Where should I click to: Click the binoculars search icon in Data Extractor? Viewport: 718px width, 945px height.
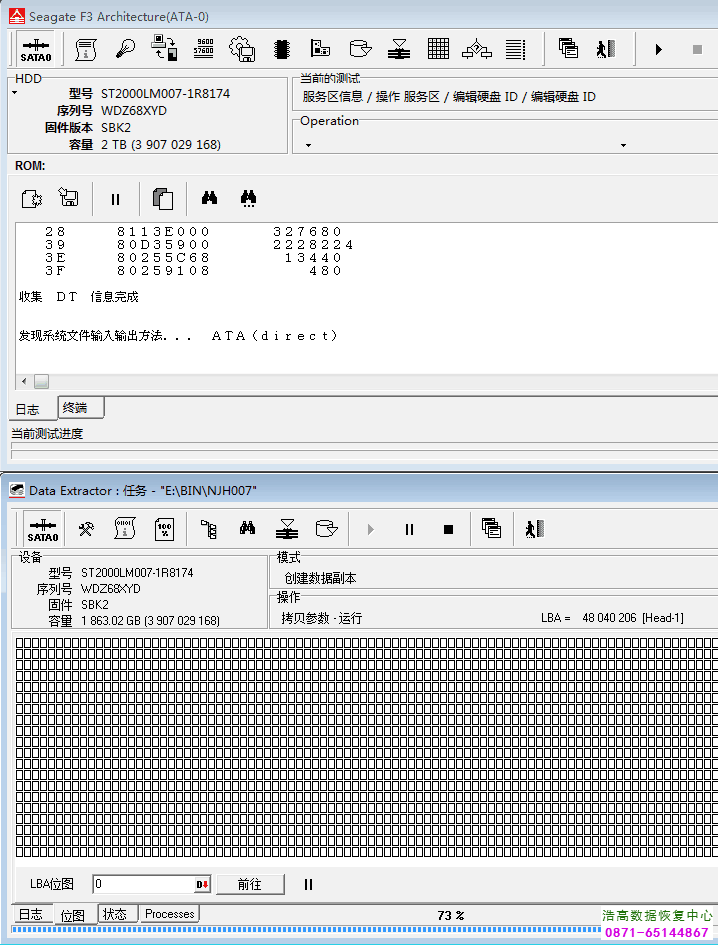click(248, 529)
